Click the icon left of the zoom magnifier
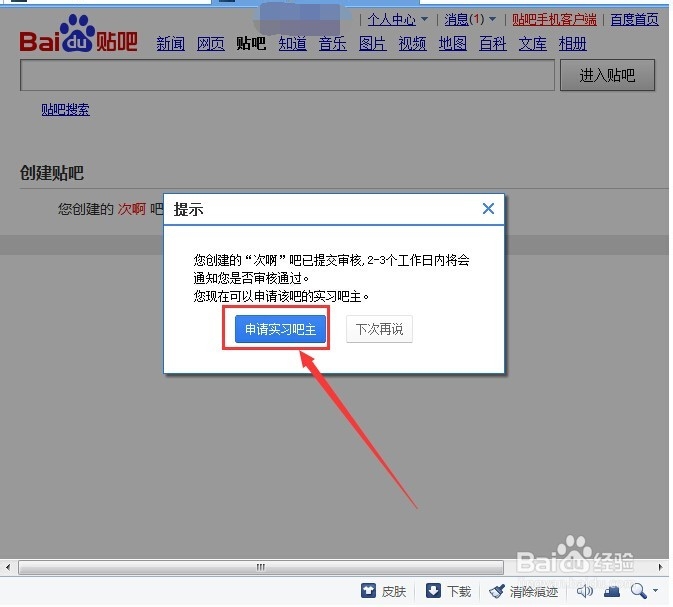673x607 pixels. pos(612,592)
